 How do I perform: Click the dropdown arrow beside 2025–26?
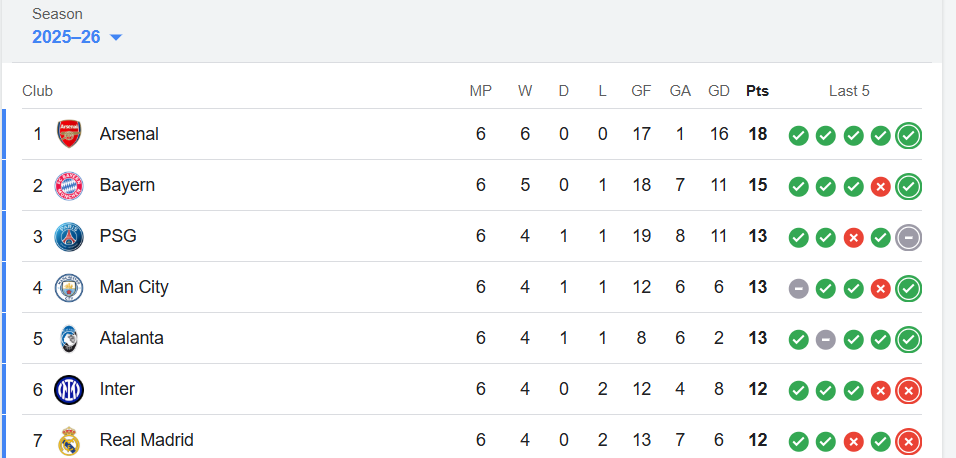coord(116,38)
